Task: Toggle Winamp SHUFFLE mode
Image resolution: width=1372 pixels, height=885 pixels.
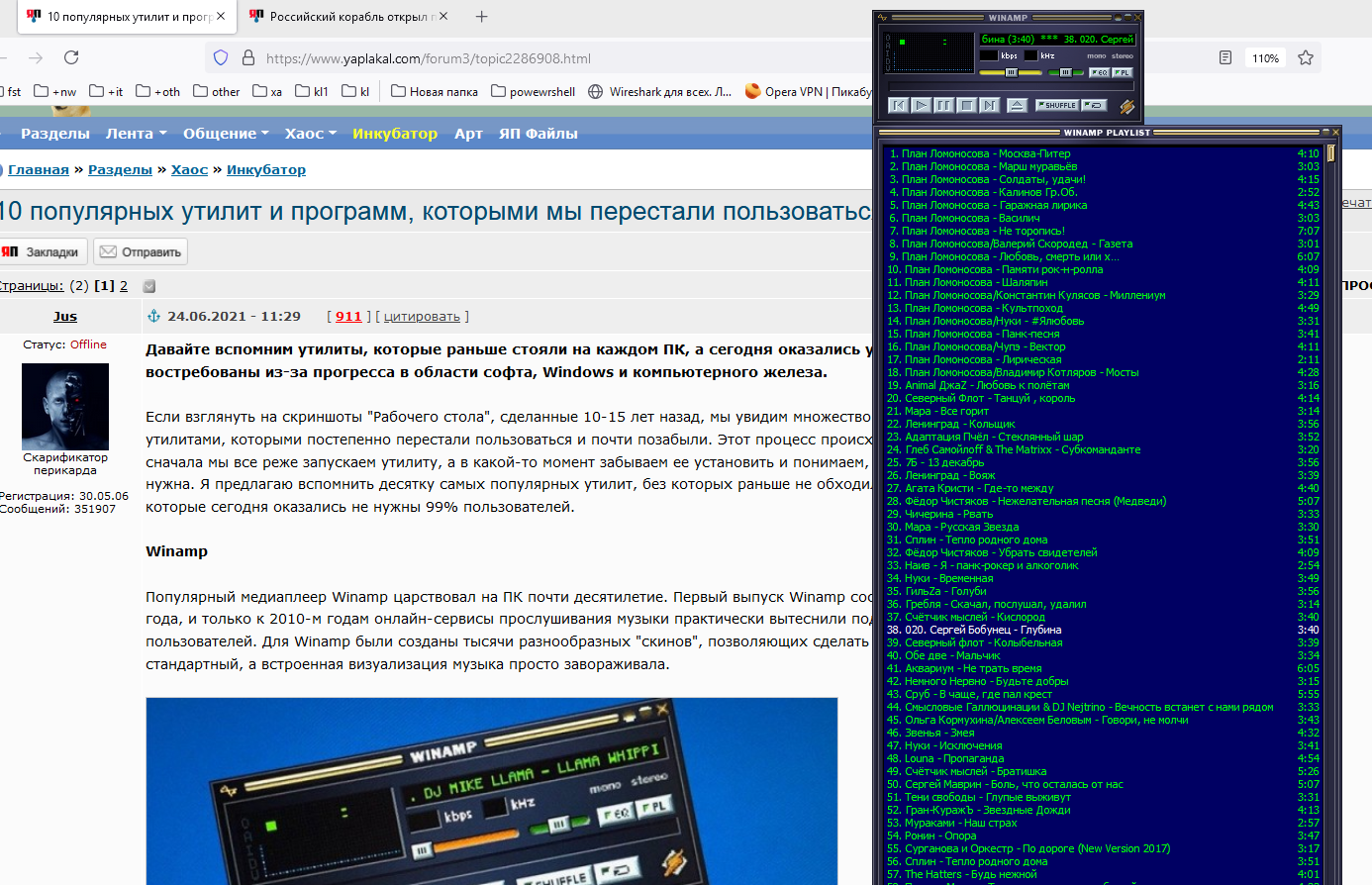Action: pyautogui.click(x=1056, y=105)
